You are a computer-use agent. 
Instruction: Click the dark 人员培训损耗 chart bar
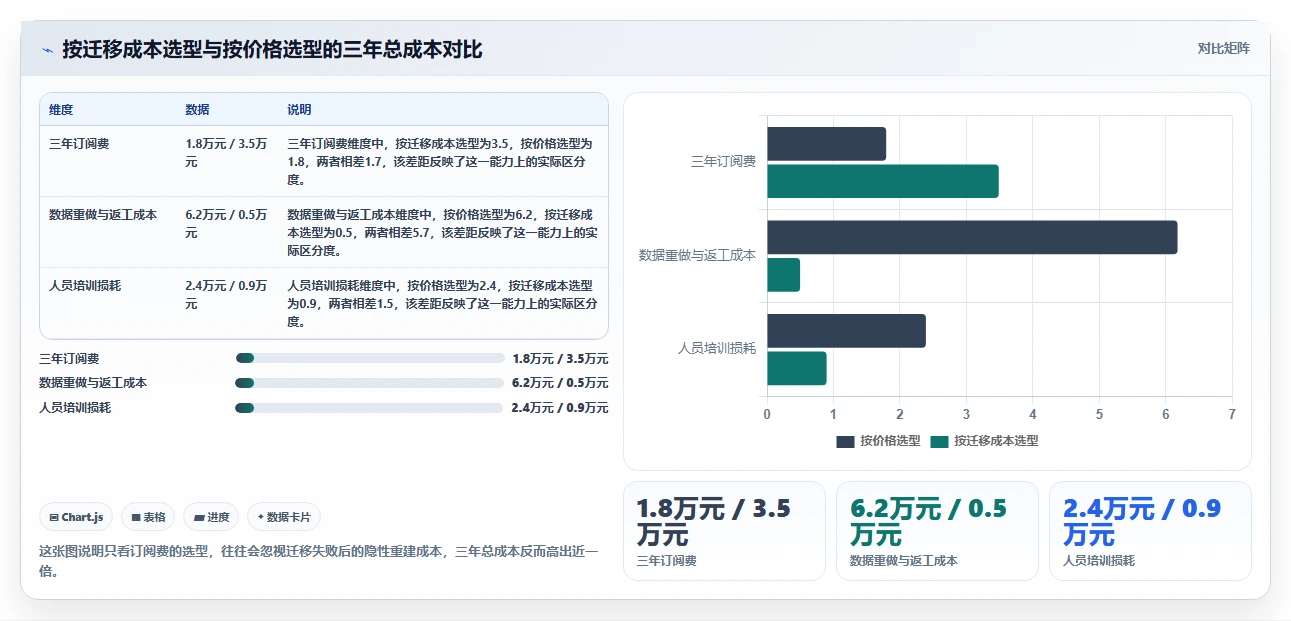pos(846,331)
